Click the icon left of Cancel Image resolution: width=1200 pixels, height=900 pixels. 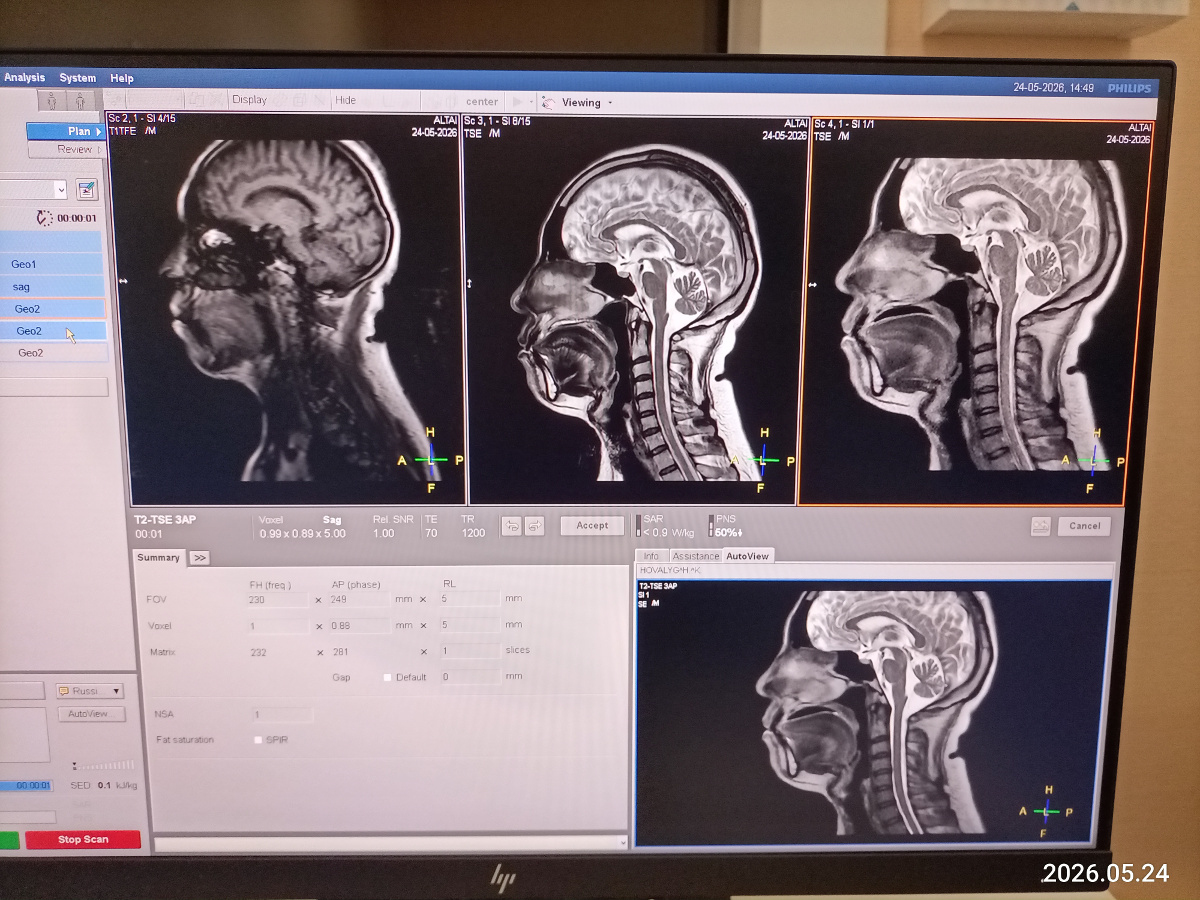click(x=1041, y=526)
